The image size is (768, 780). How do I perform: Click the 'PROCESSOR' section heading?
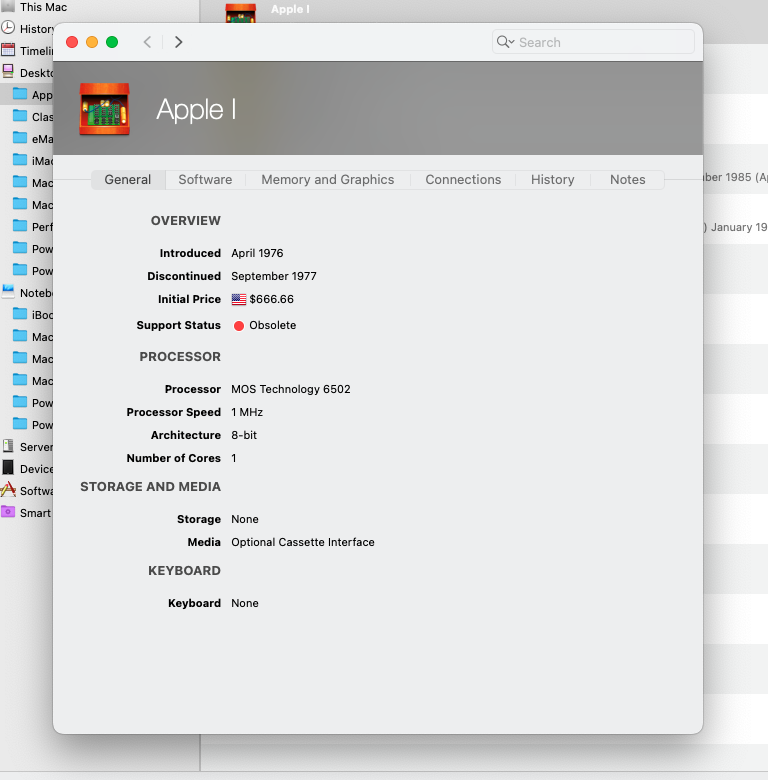[x=180, y=357]
